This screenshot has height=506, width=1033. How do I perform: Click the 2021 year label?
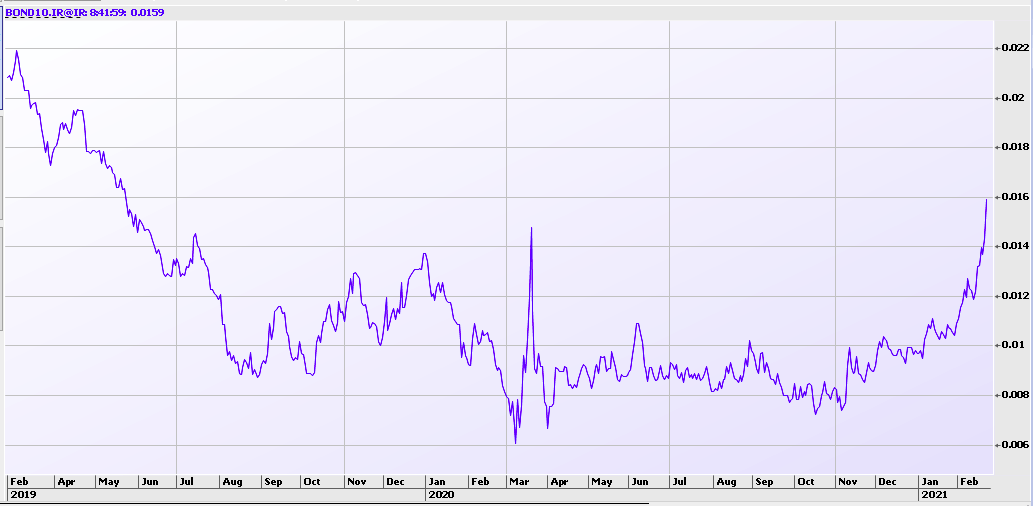(935, 494)
